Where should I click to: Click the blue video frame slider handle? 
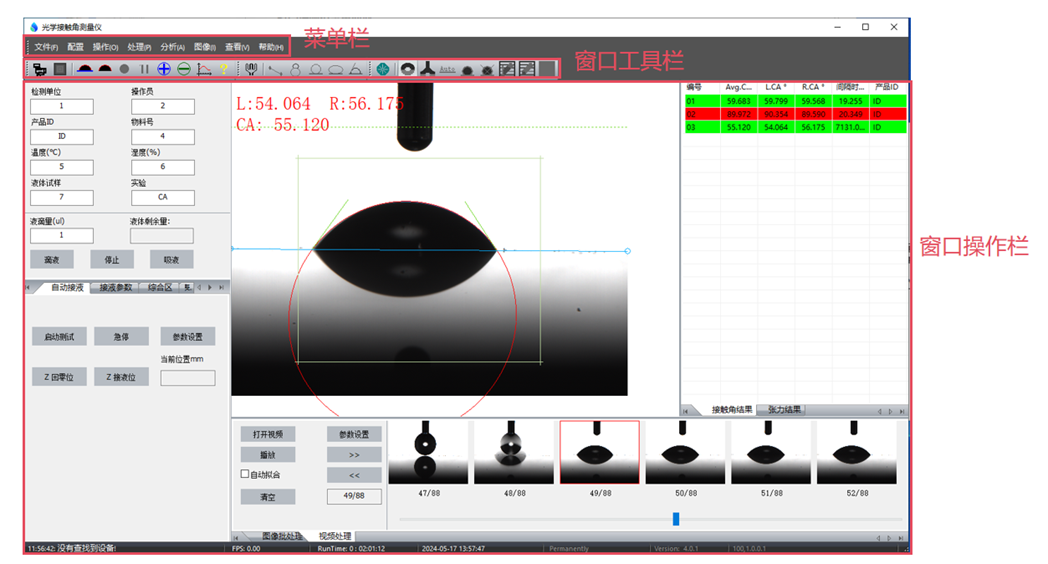tap(676, 518)
